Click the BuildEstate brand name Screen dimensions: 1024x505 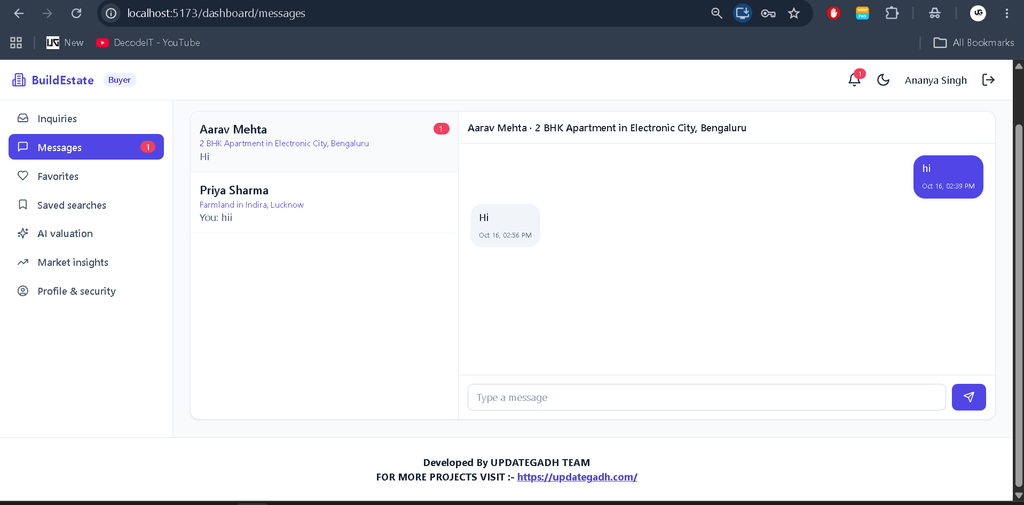(63, 80)
